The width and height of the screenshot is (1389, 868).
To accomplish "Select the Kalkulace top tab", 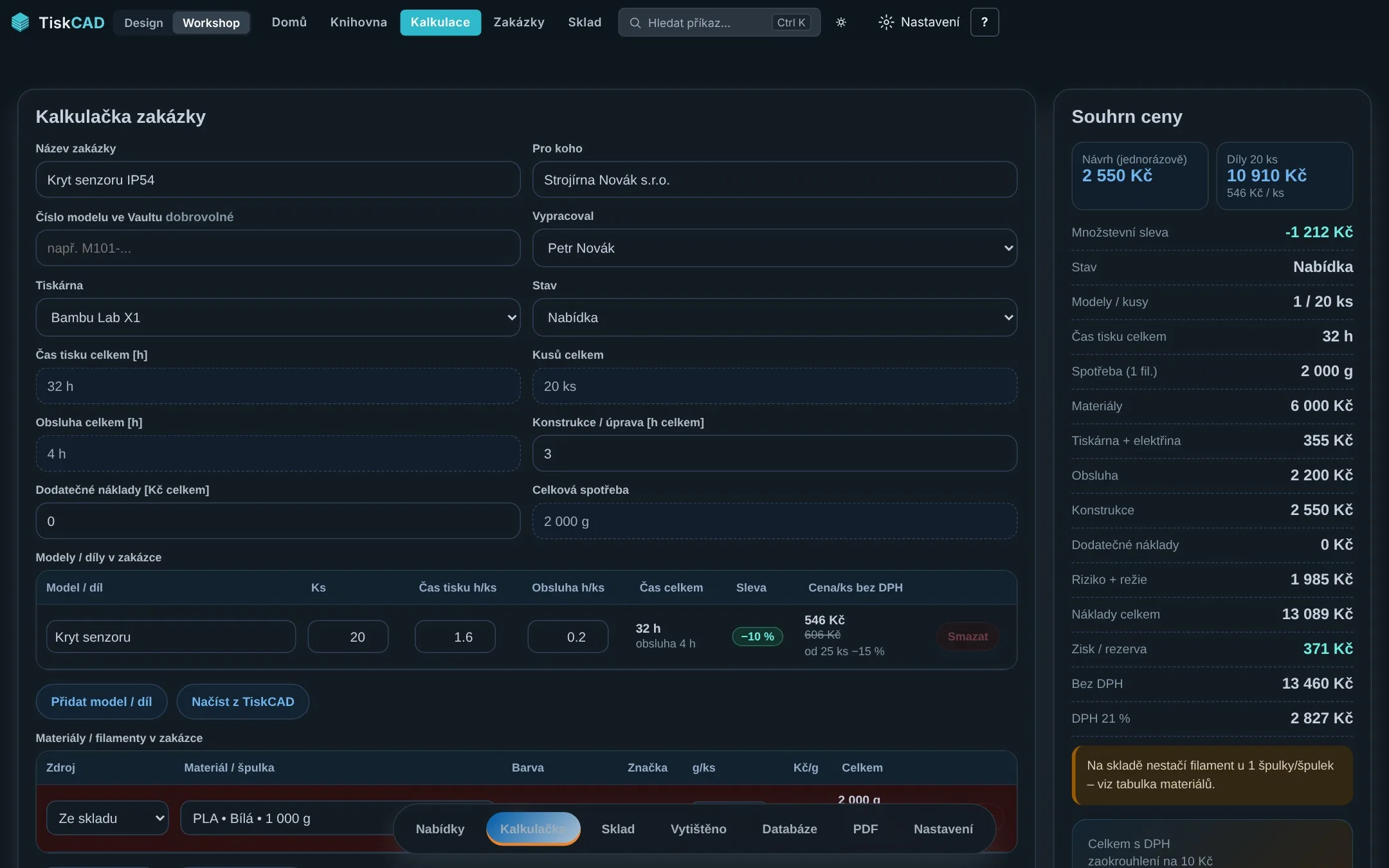I will 440,23.
